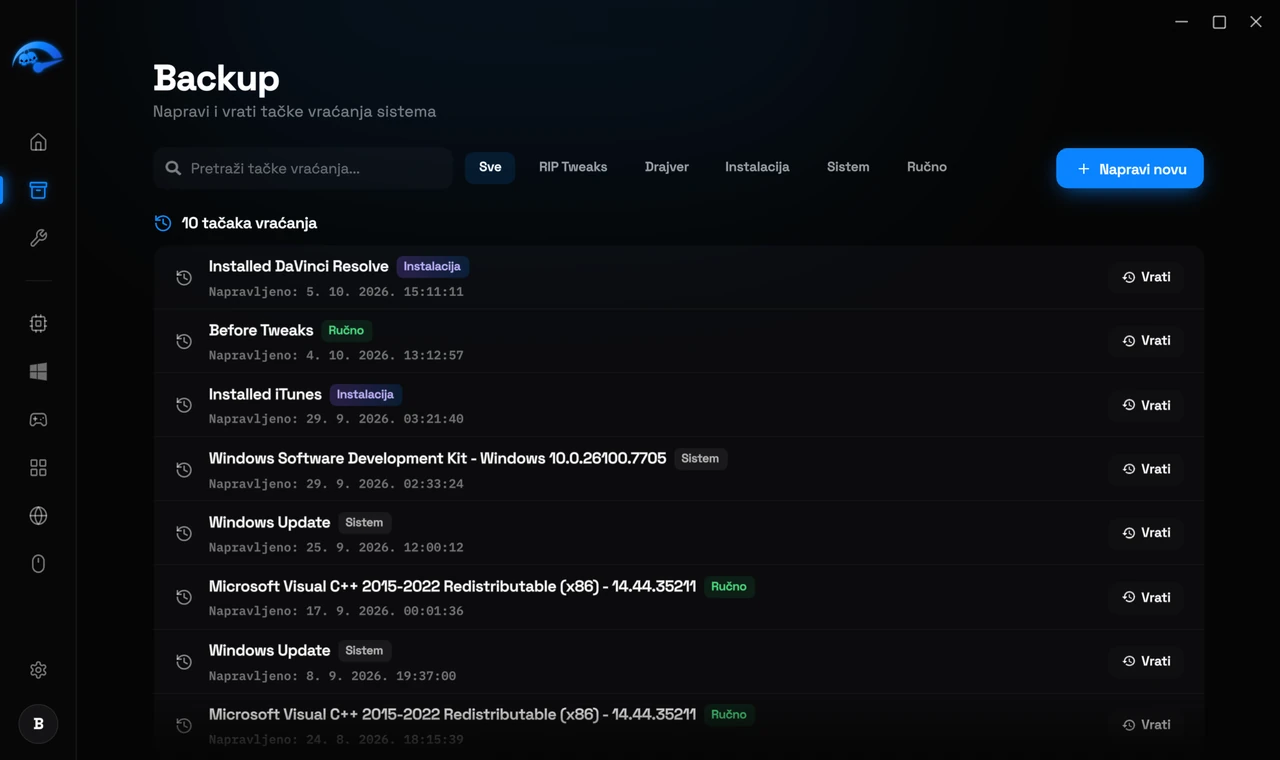1280x760 pixels.
Task: Click the app logo at top left
Action: point(37,58)
